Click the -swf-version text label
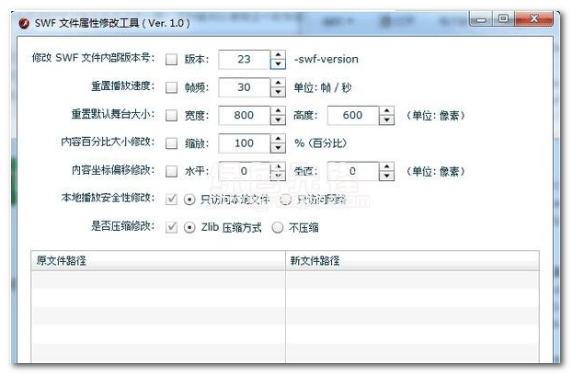This screenshot has height=374, width=571. pos(326,59)
